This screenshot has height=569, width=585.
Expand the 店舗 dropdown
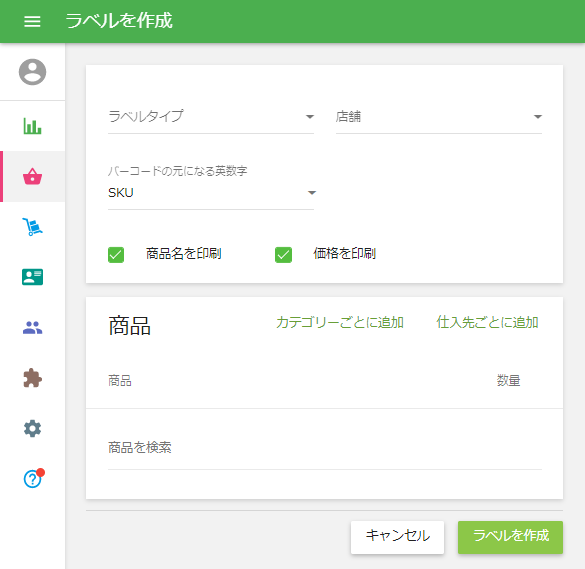(x=439, y=117)
